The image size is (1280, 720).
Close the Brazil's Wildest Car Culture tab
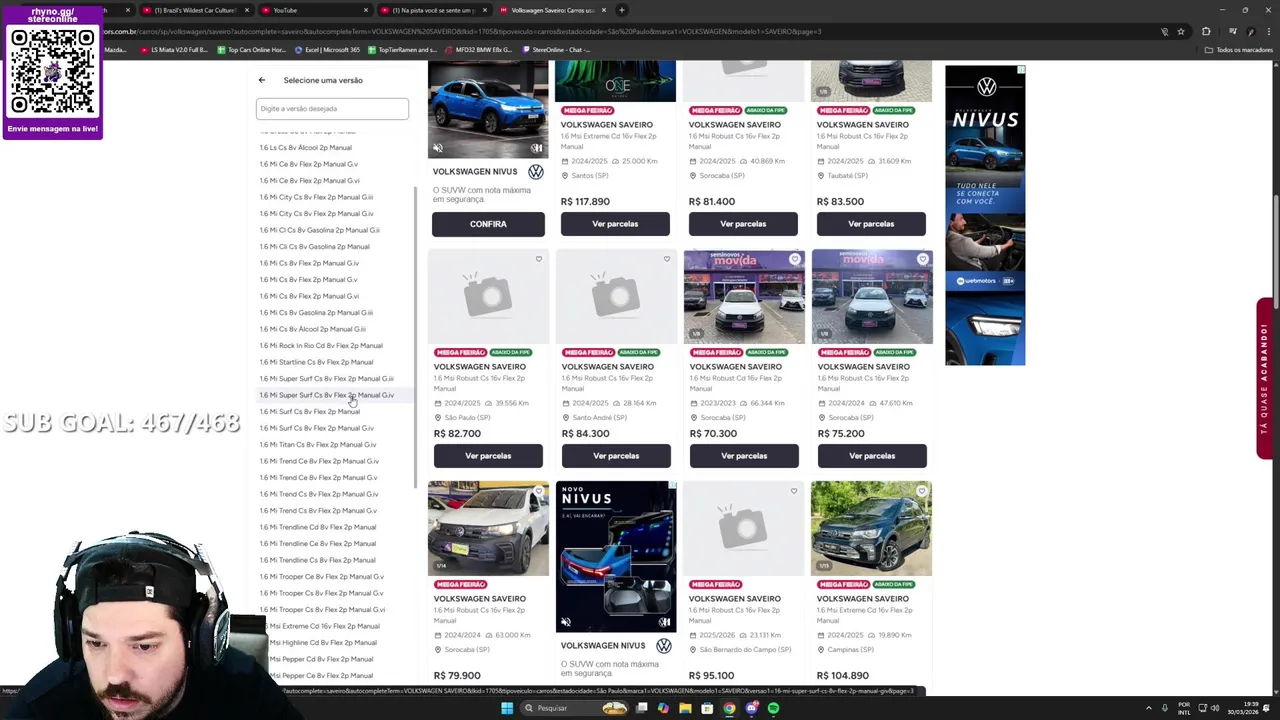tap(247, 10)
